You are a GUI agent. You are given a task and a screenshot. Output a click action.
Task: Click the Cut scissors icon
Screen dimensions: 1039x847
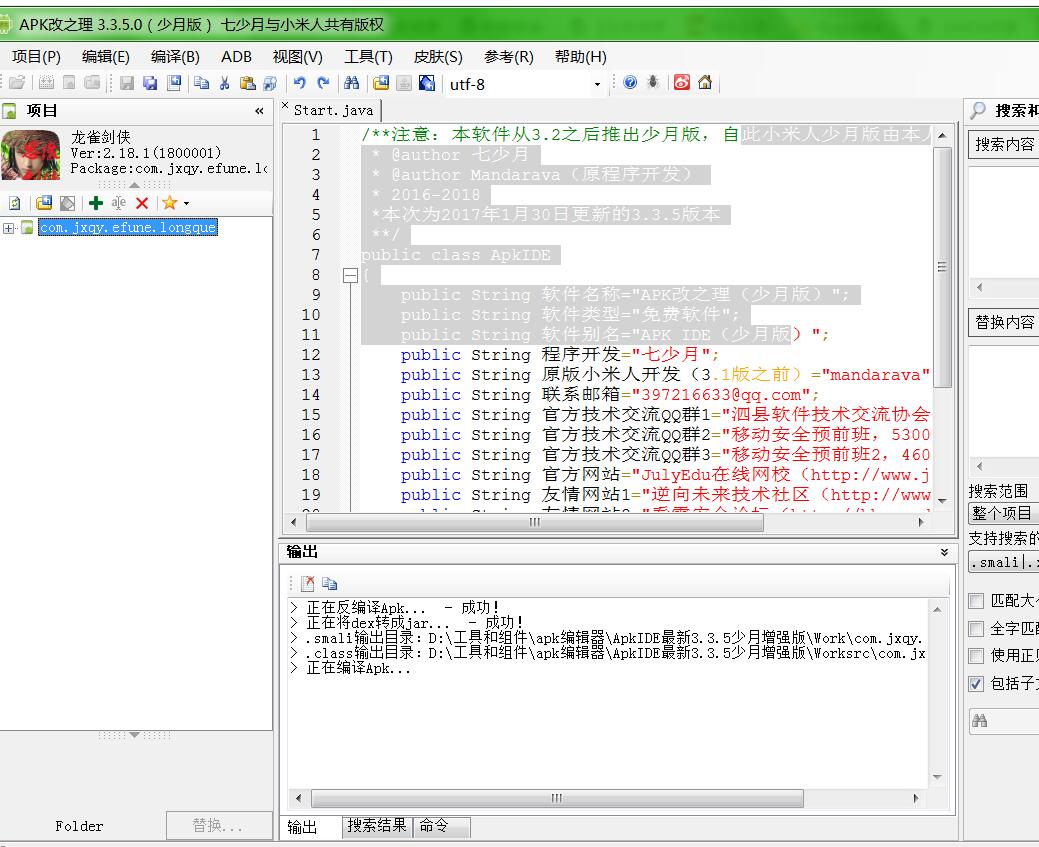pos(224,84)
